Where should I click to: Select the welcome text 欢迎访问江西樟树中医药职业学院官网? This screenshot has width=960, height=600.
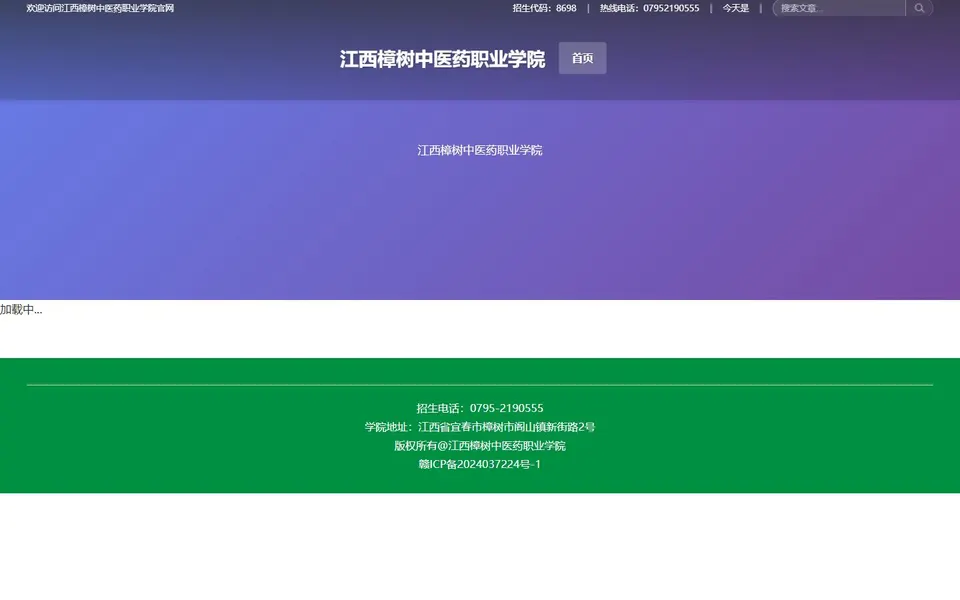pyautogui.click(x=100, y=8)
